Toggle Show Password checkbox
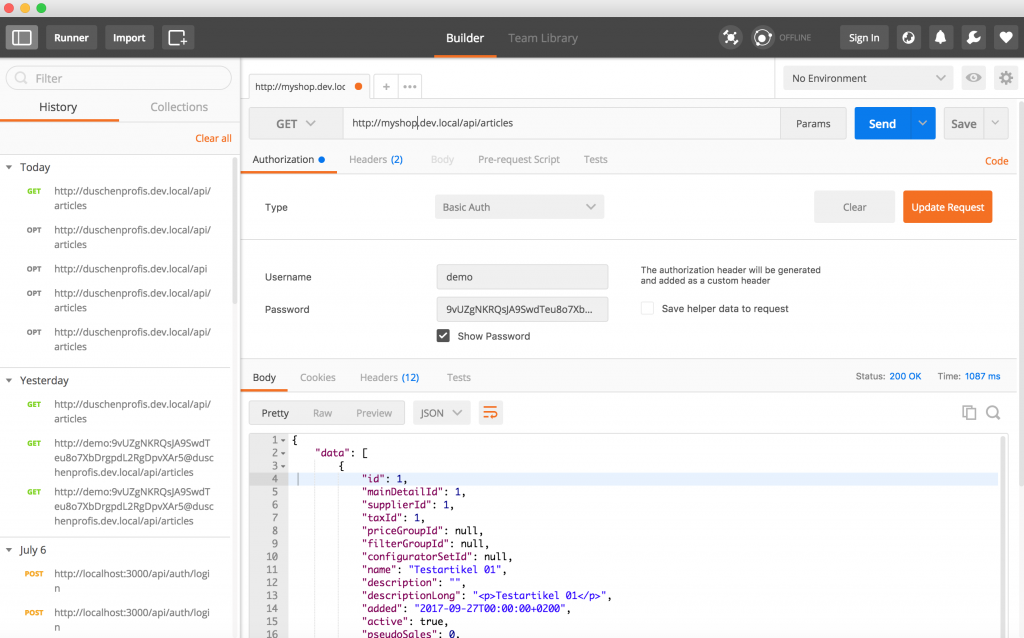 click(x=443, y=336)
